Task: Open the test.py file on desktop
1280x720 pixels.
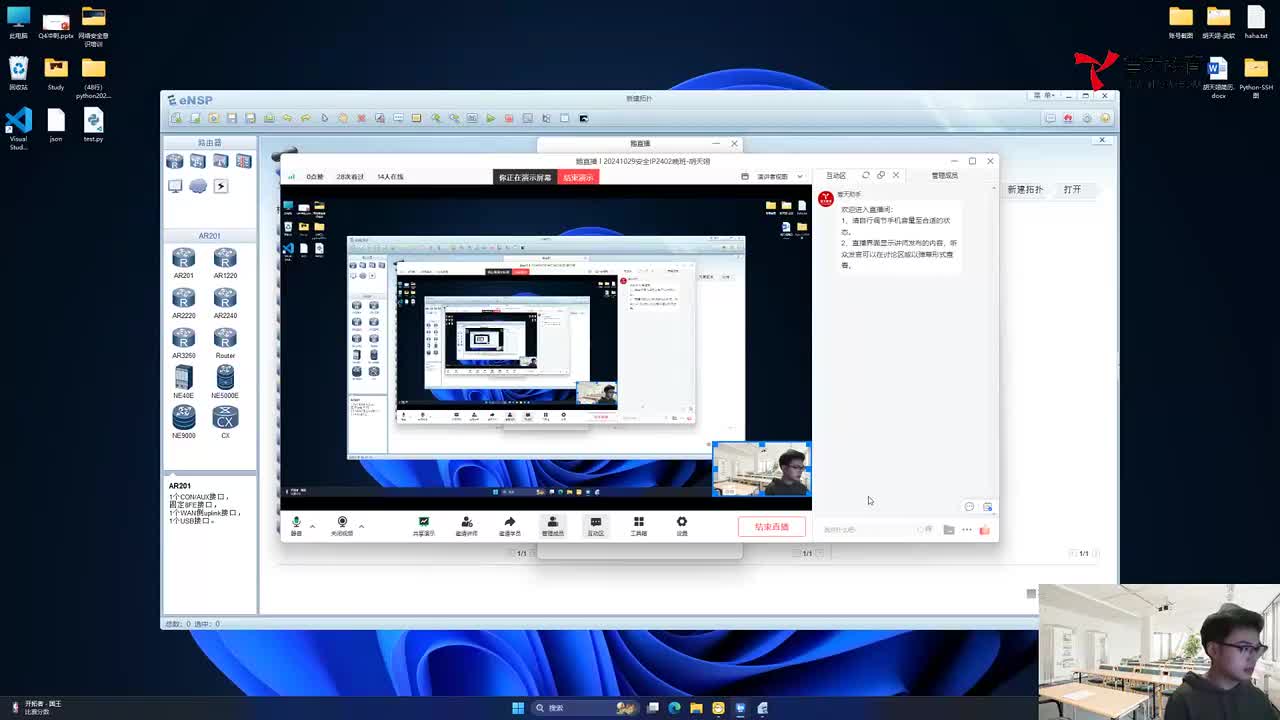Action: [93, 125]
